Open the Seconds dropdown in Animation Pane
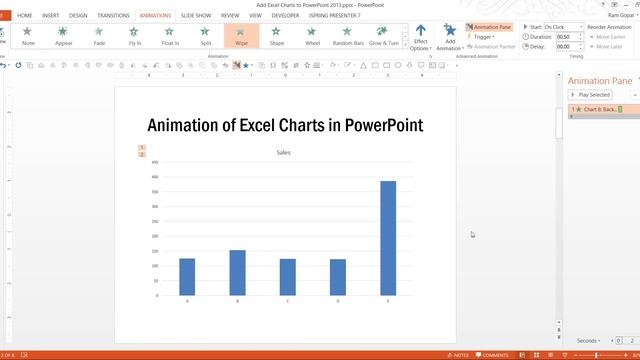Image resolution: width=640 pixels, height=360 pixels. [x=588, y=340]
